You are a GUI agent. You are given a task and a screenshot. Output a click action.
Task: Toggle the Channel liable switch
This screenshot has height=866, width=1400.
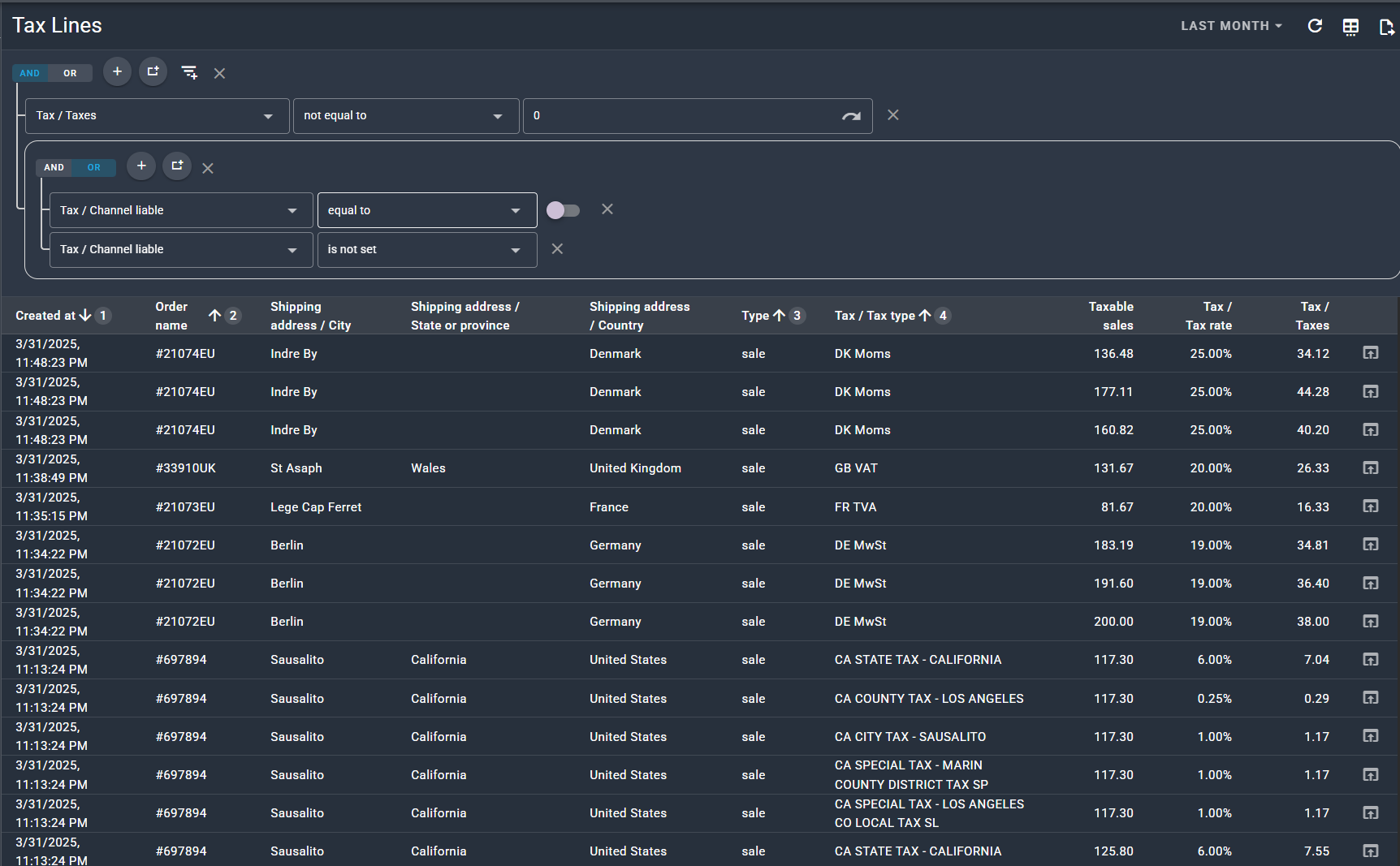[x=563, y=210]
